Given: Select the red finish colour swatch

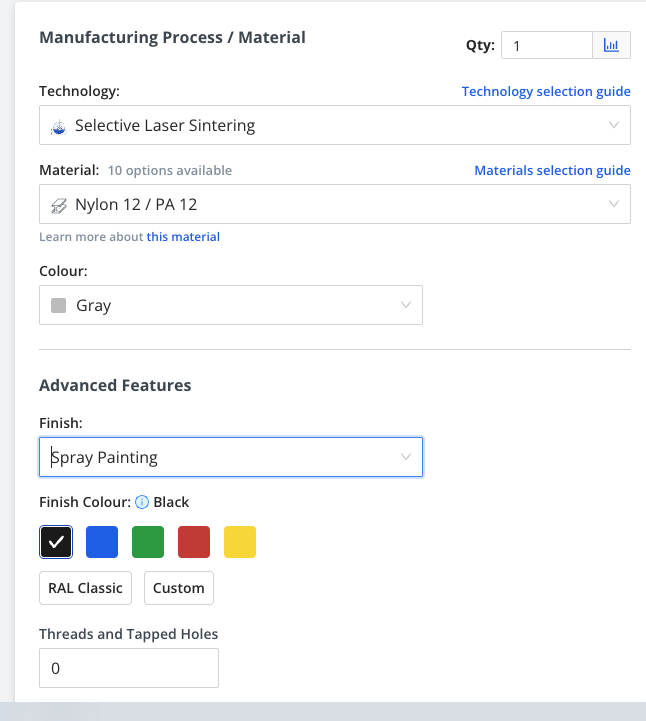Looking at the screenshot, I should tap(194, 542).
